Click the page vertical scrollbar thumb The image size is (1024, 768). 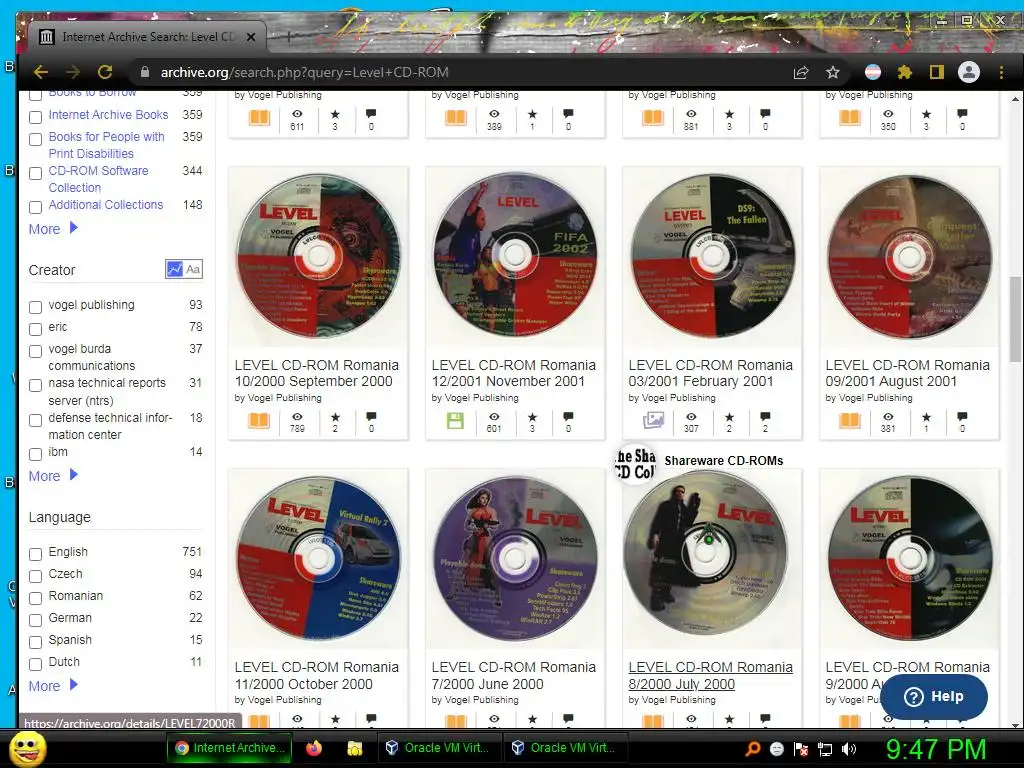1015,319
